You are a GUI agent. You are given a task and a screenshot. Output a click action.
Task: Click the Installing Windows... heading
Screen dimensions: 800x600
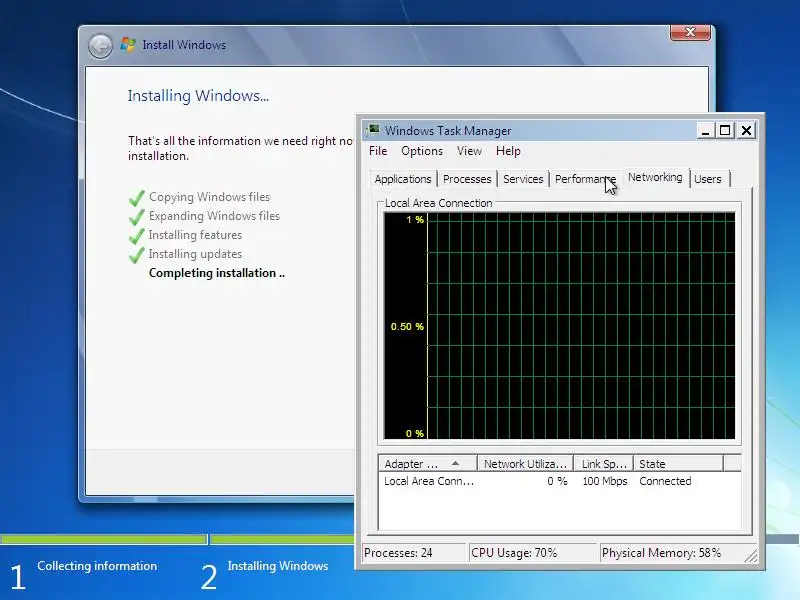(x=198, y=96)
